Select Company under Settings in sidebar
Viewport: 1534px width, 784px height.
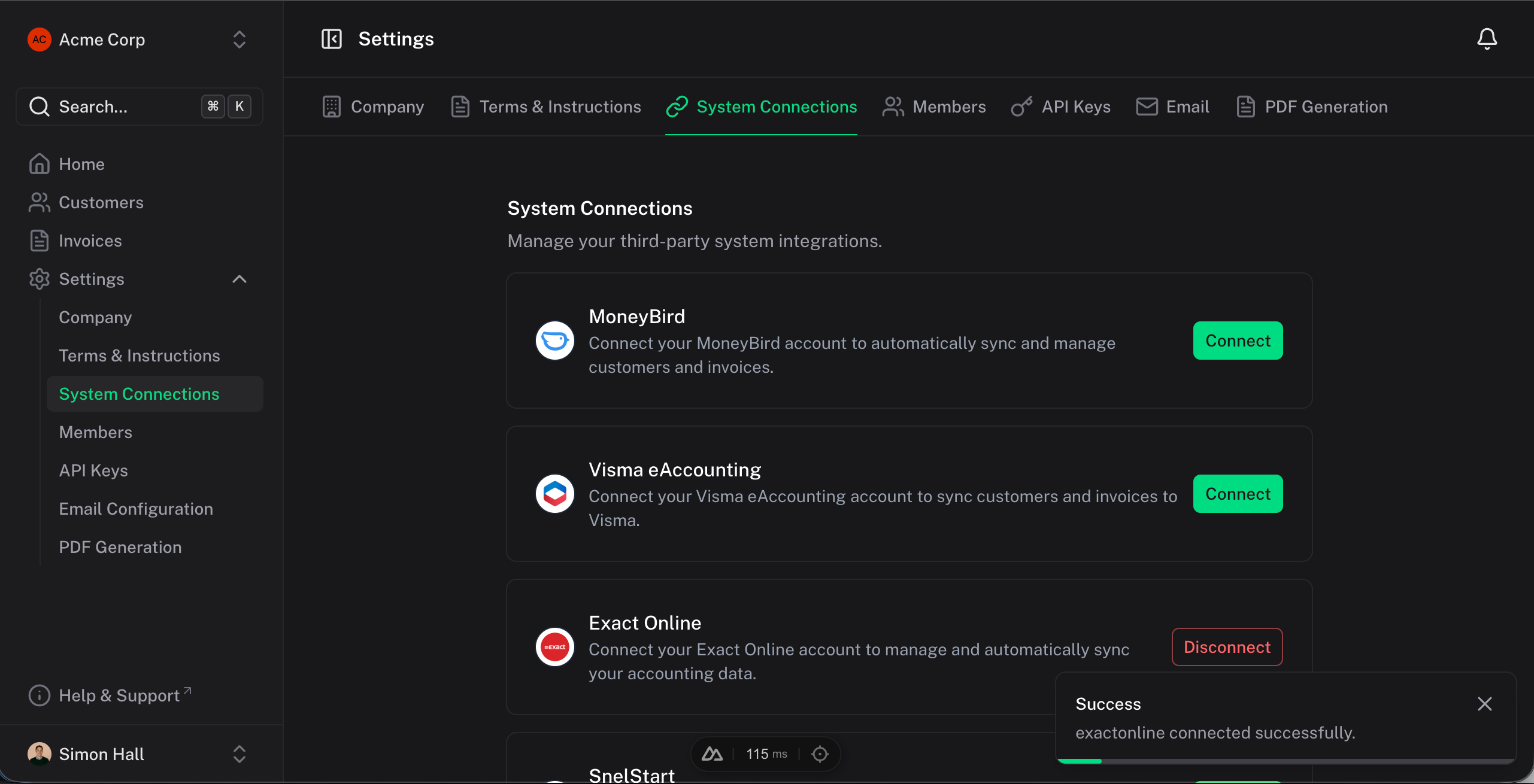(155, 317)
